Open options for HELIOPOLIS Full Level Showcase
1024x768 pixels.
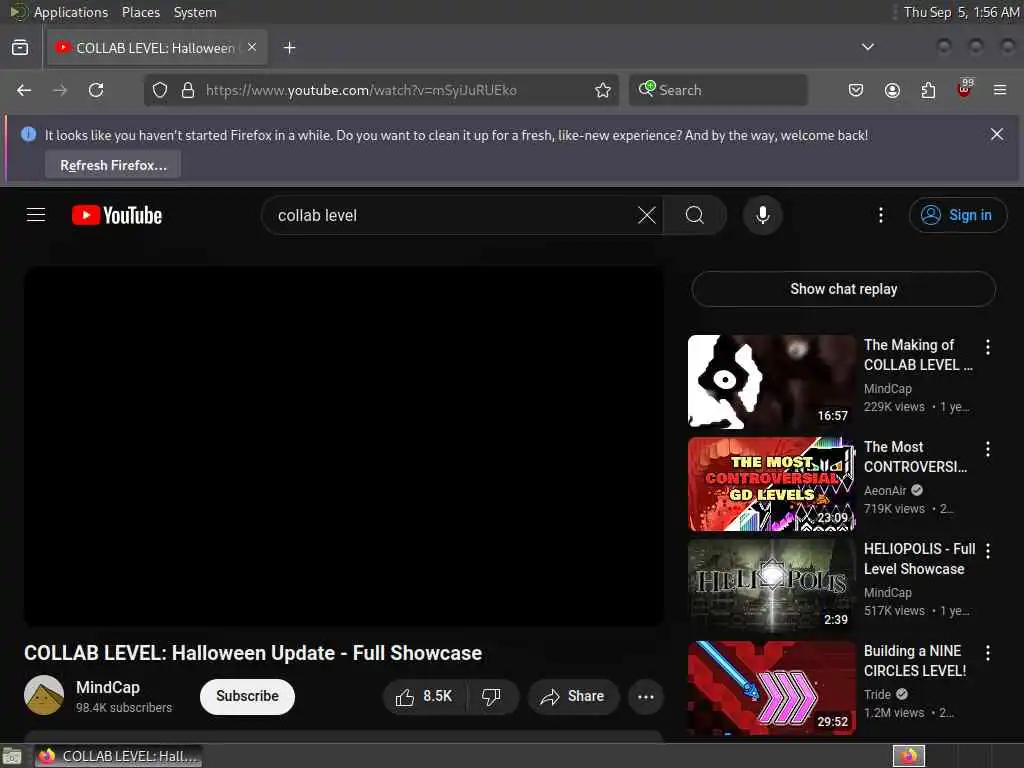pos(987,551)
